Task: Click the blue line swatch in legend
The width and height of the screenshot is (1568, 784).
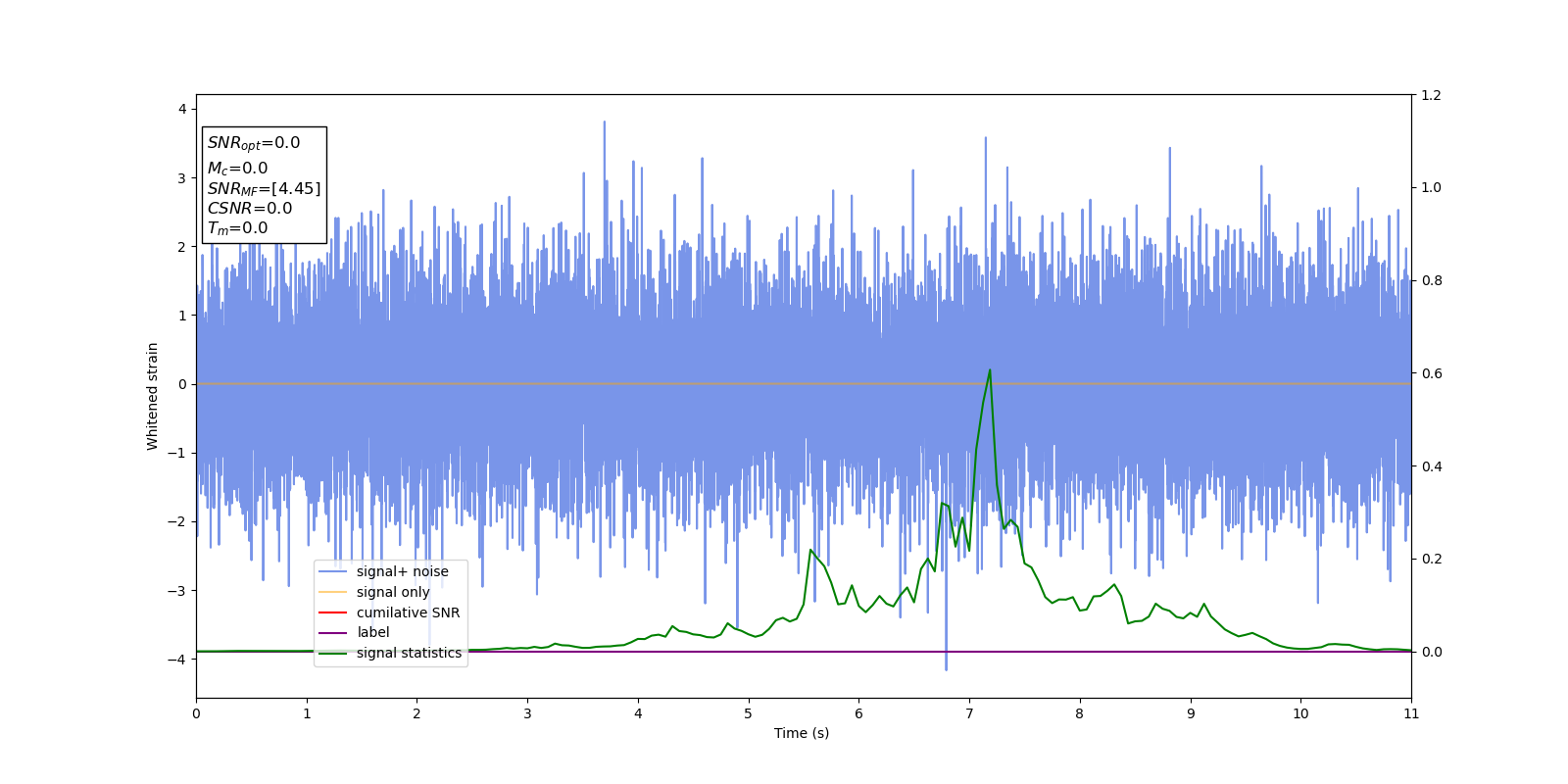Action: coord(333,572)
